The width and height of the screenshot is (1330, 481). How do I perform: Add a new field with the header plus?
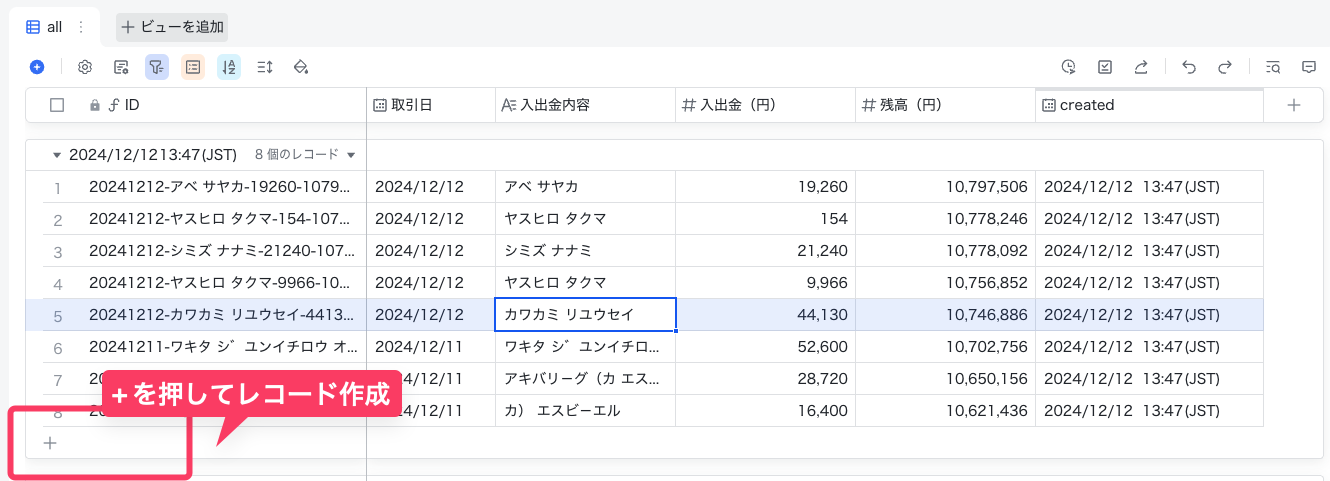click(x=1293, y=105)
